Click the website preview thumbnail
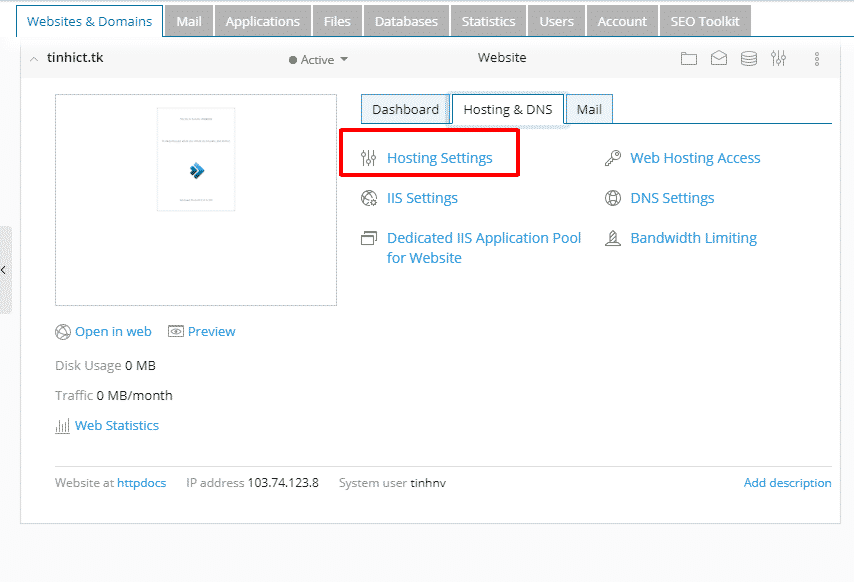The image size is (854, 582). (196, 197)
